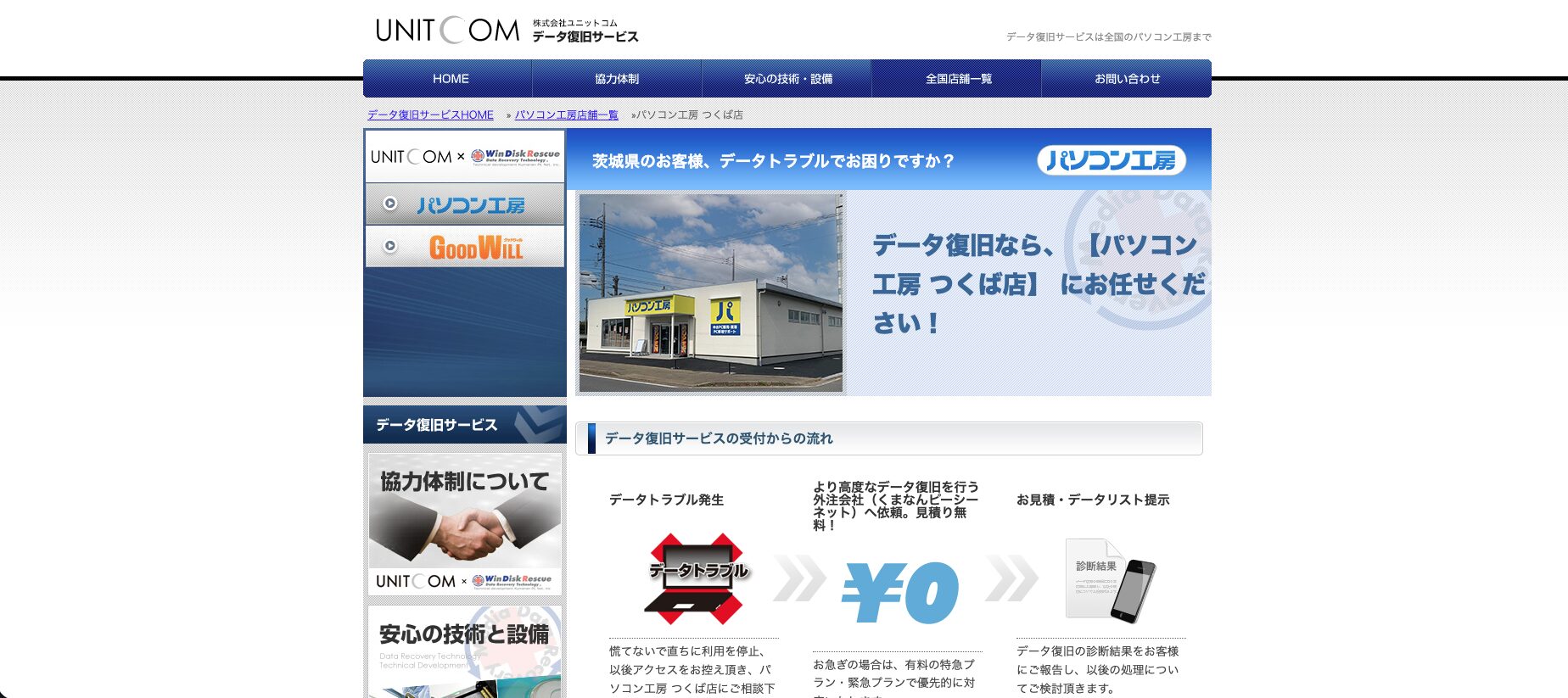1568x698 pixels.
Task: Click the ¥0 free estimate icon
Action: click(x=900, y=592)
